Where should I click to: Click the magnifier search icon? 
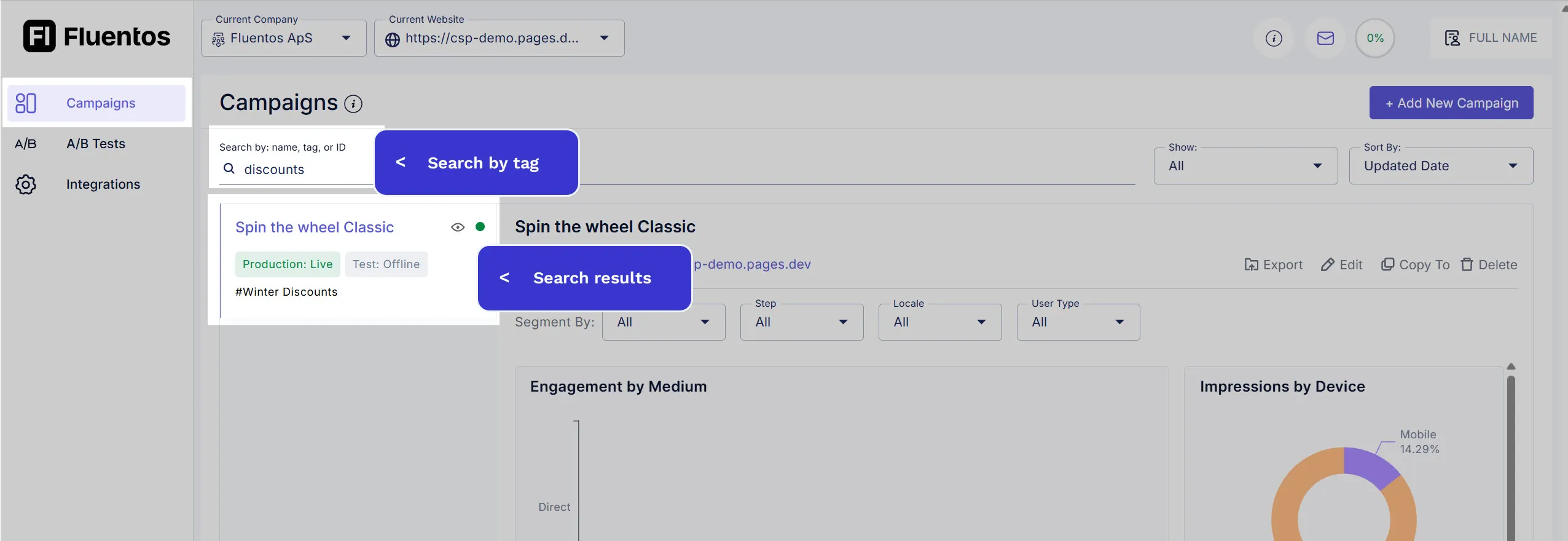229,168
